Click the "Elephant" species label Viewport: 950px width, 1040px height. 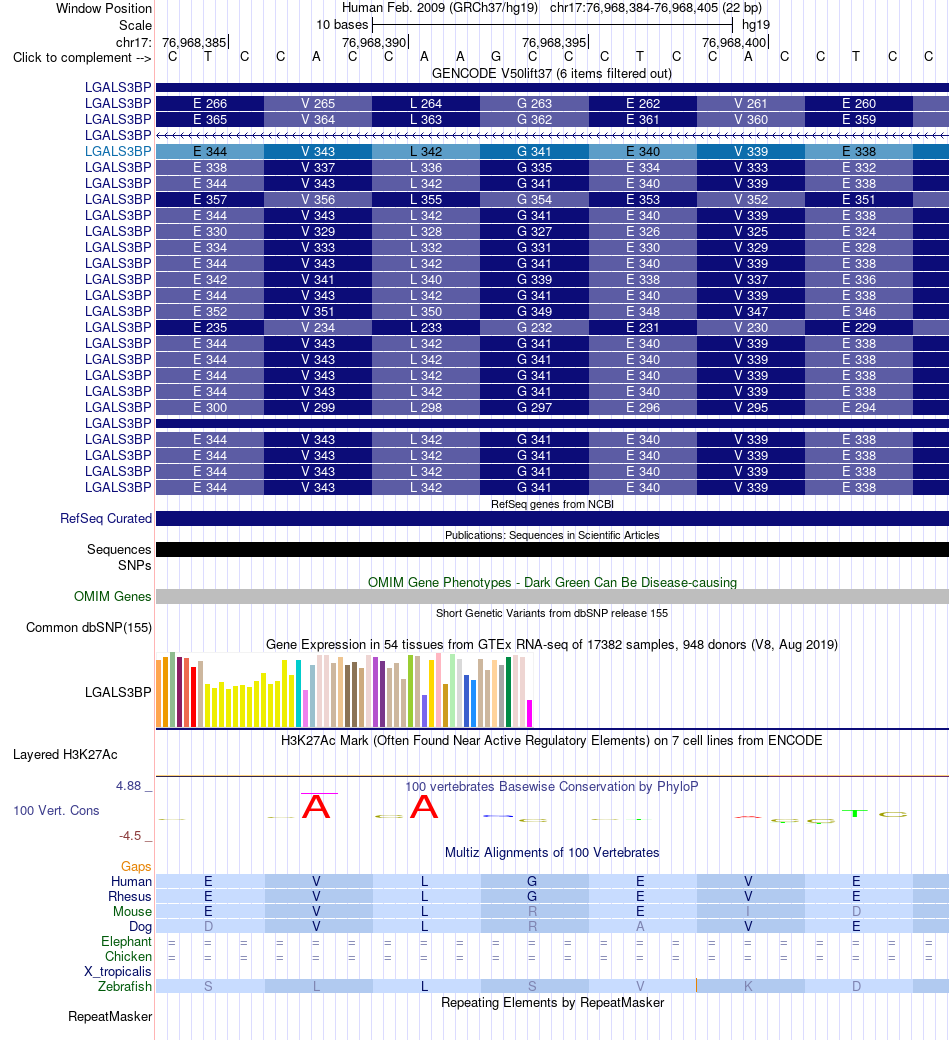[x=127, y=942]
